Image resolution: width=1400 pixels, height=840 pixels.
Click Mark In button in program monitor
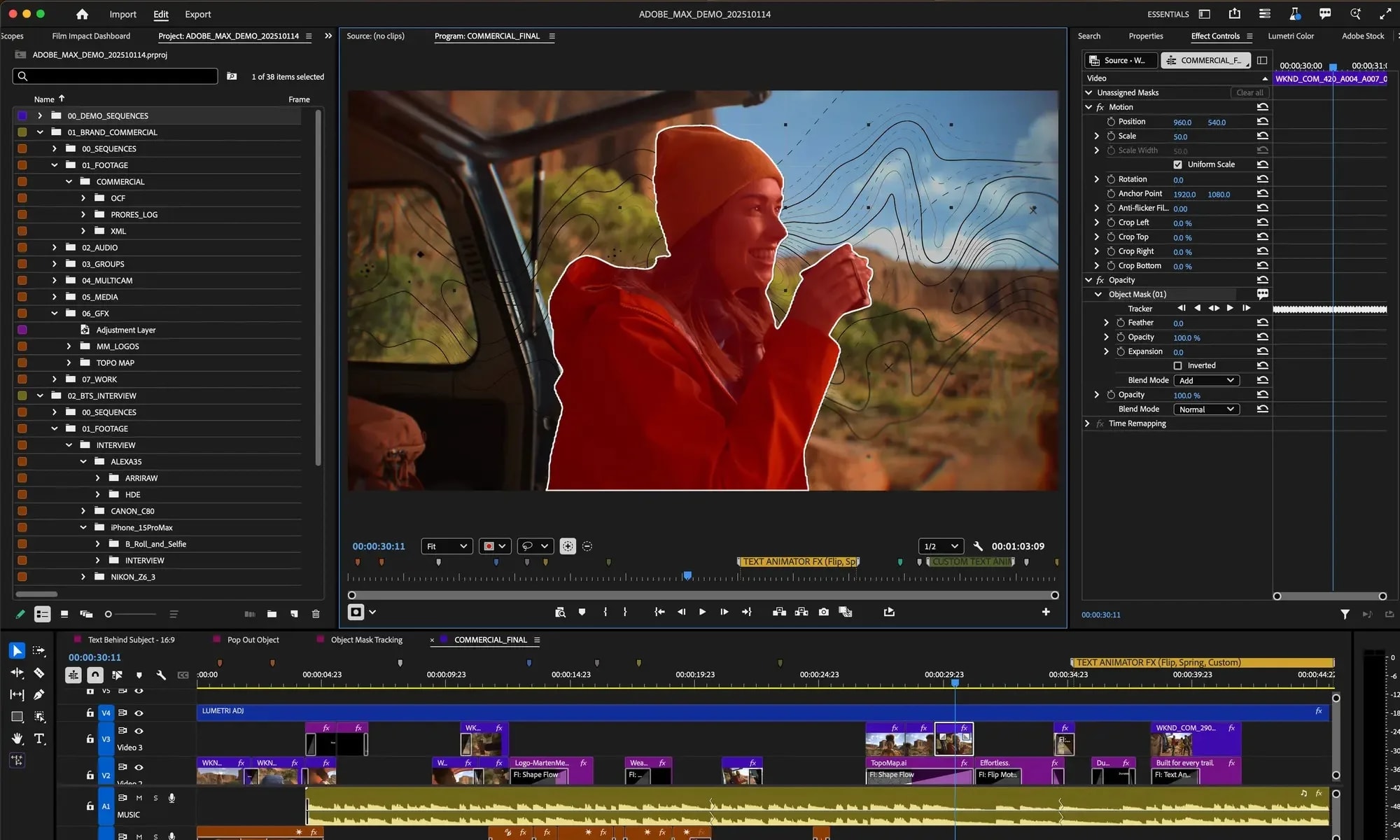click(605, 612)
